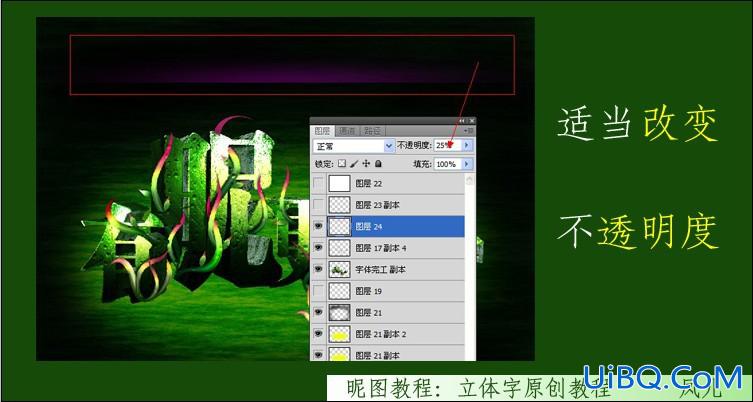
Task: Show hidden layer 图层 23 副本
Action: tap(318, 205)
